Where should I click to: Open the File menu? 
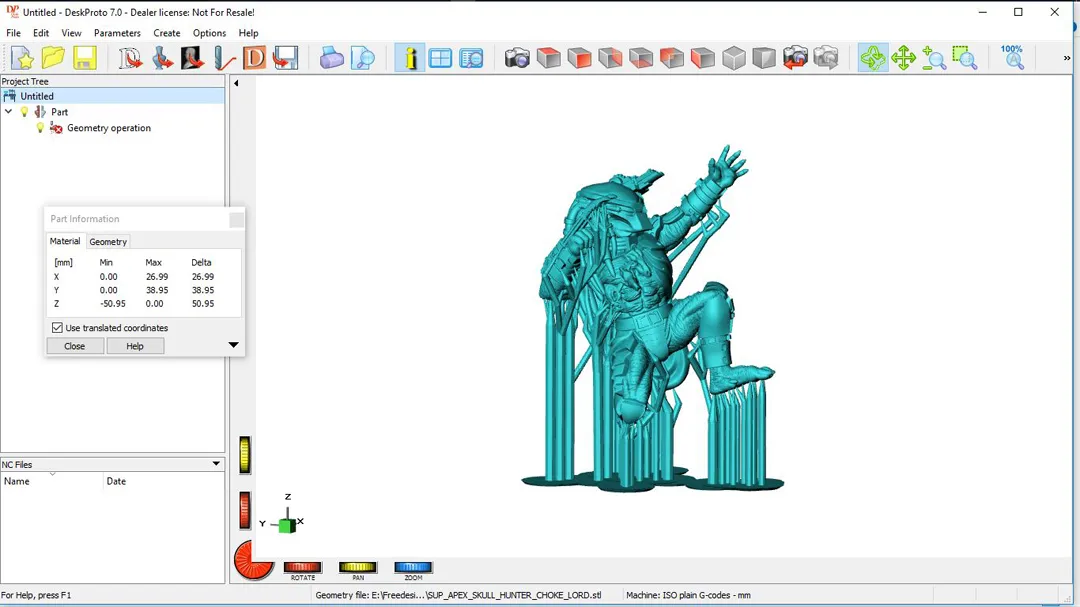13,33
